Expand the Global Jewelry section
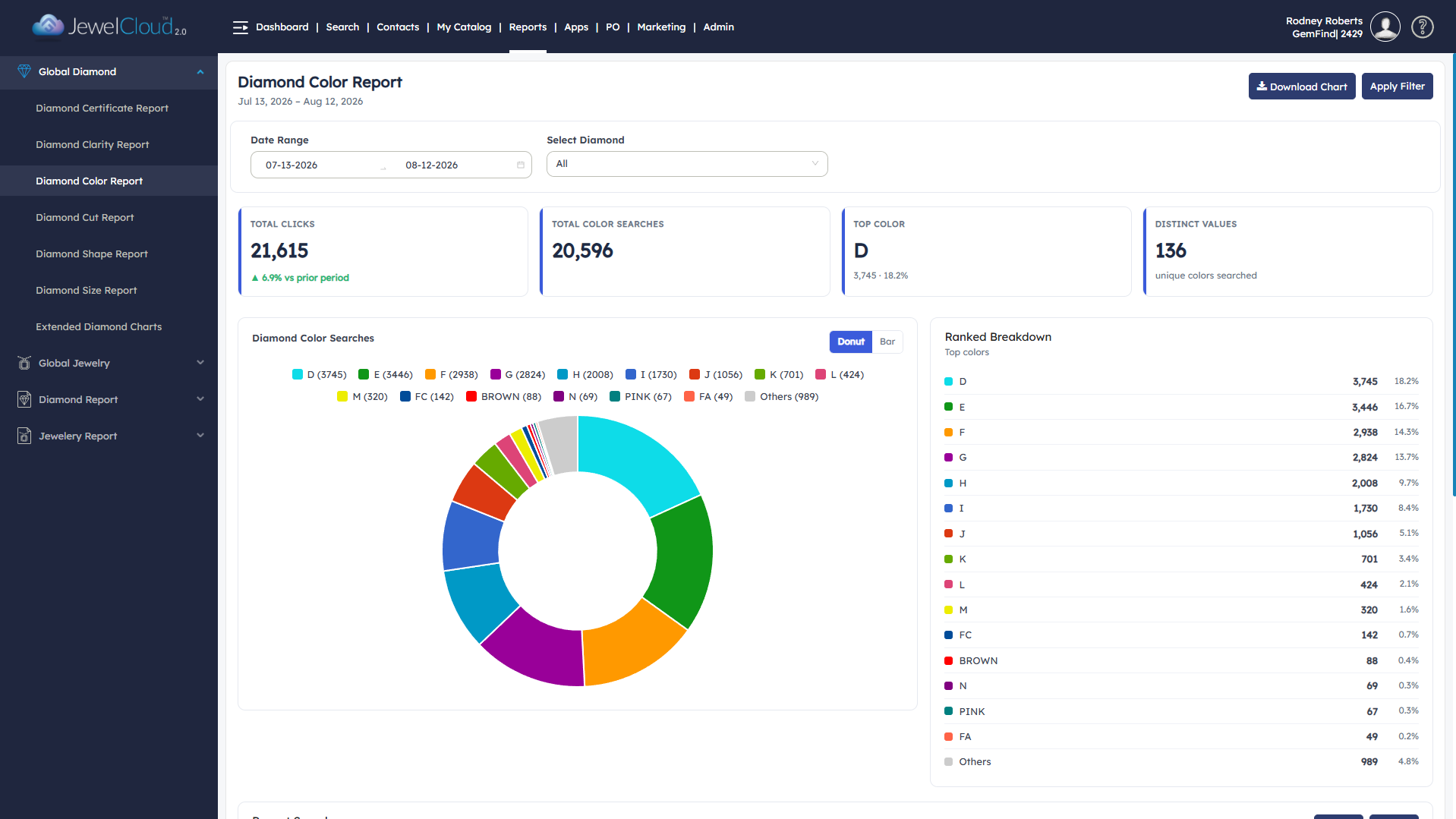1456x819 pixels. 200,363
